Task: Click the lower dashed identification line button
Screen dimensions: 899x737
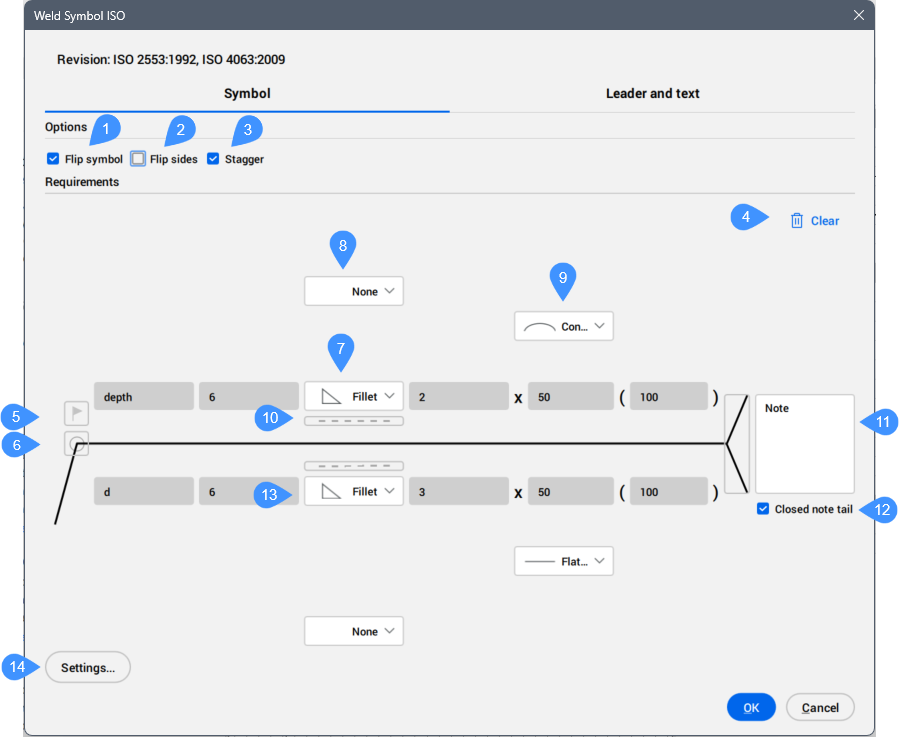Action: (354, 466)
